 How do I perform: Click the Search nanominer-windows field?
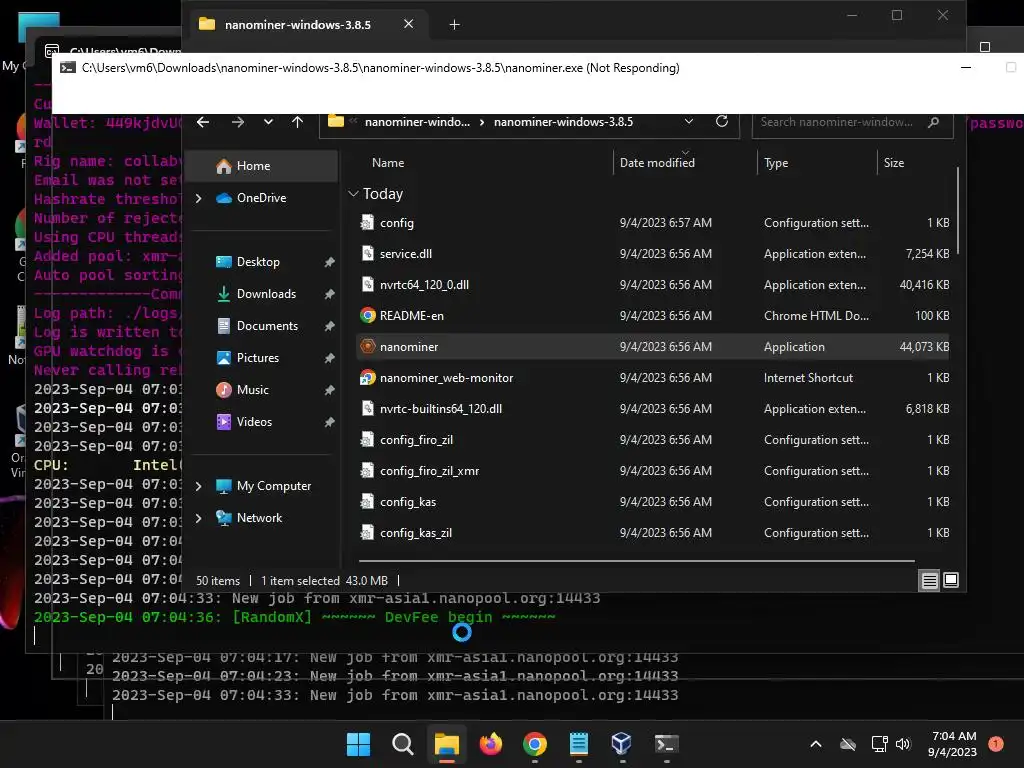point(852,122)
